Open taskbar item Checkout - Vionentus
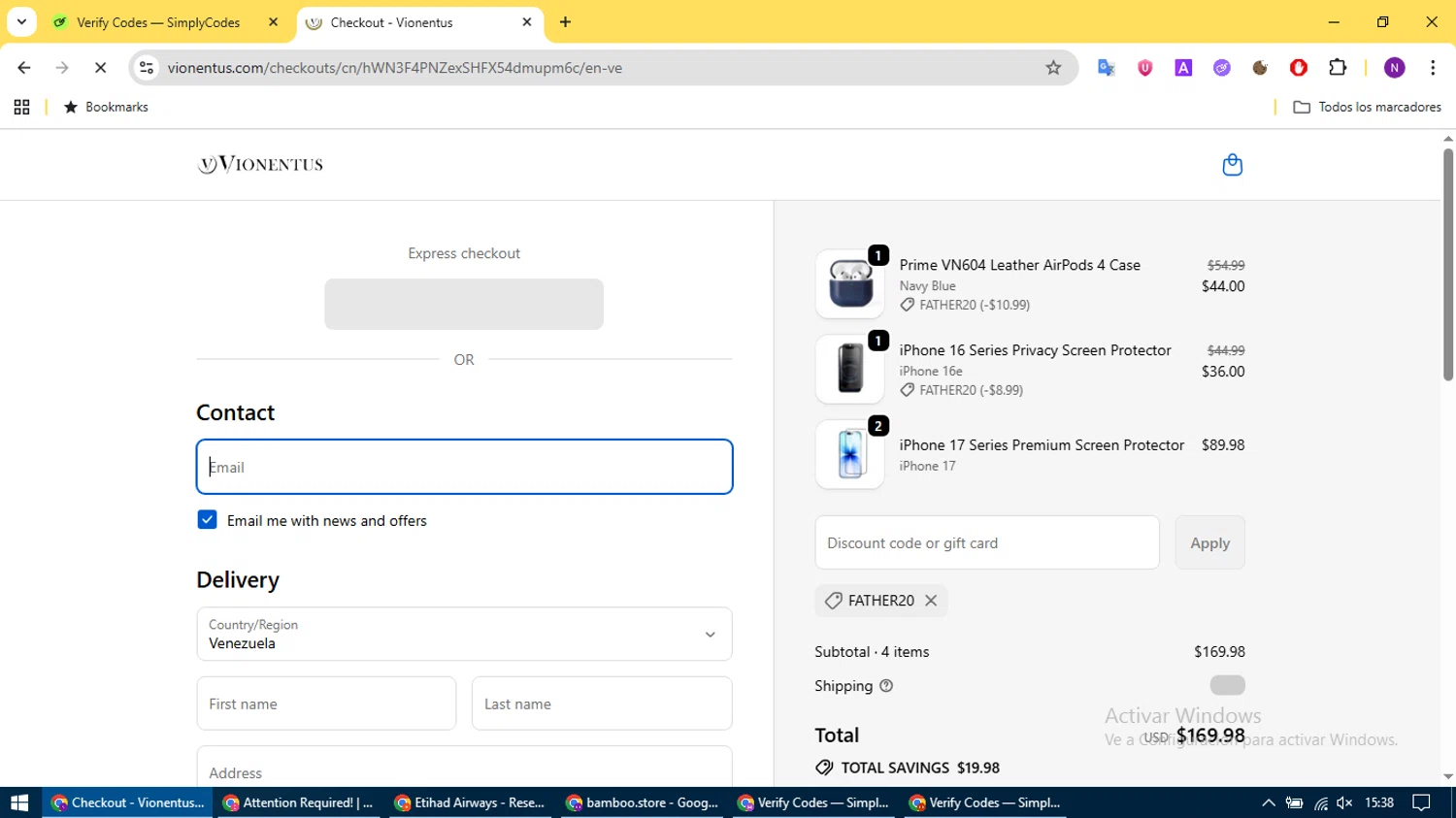1456x818 pixels. pyautogui.click(x=127, y=802)
